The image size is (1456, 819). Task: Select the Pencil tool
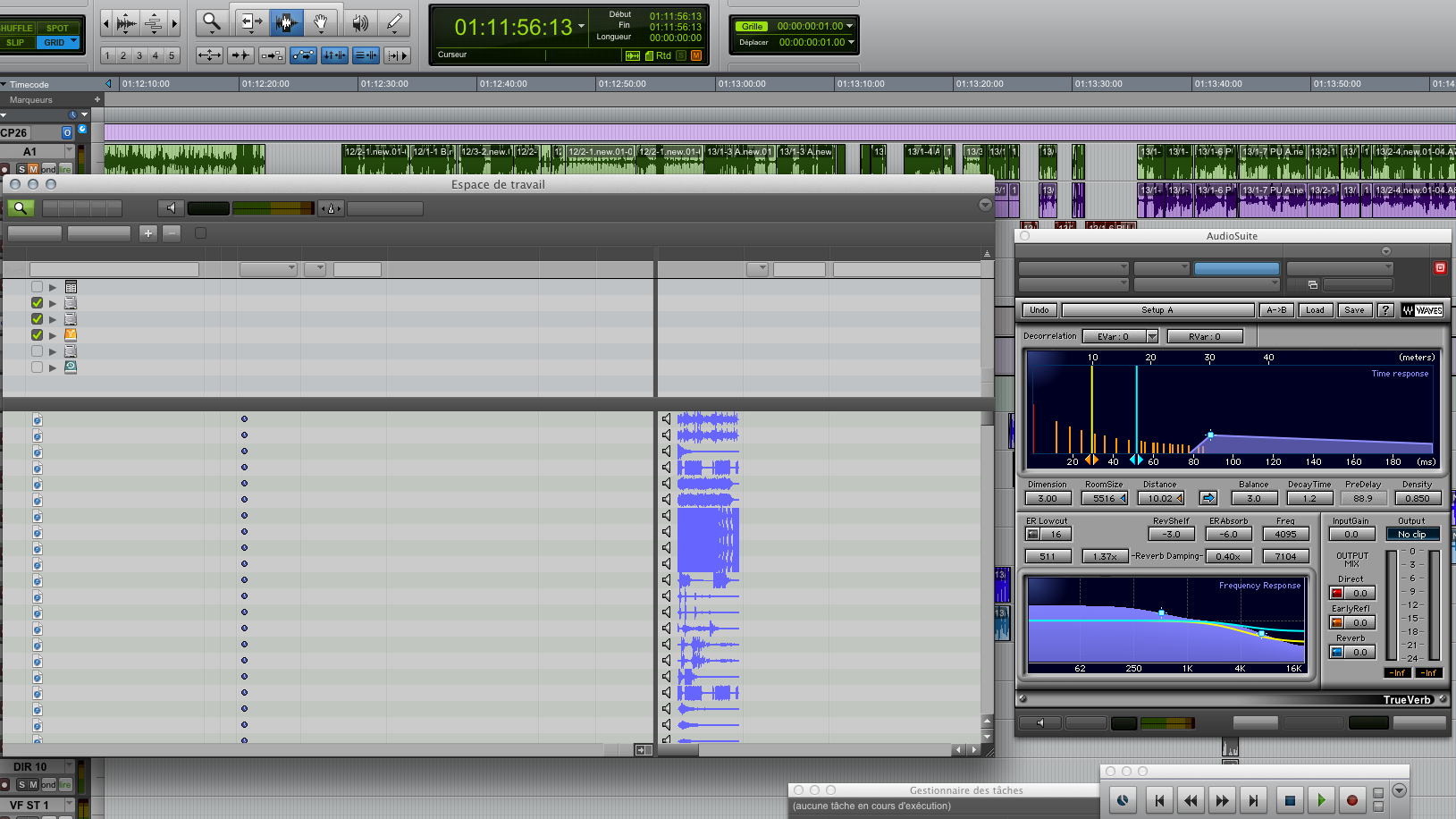393,22
